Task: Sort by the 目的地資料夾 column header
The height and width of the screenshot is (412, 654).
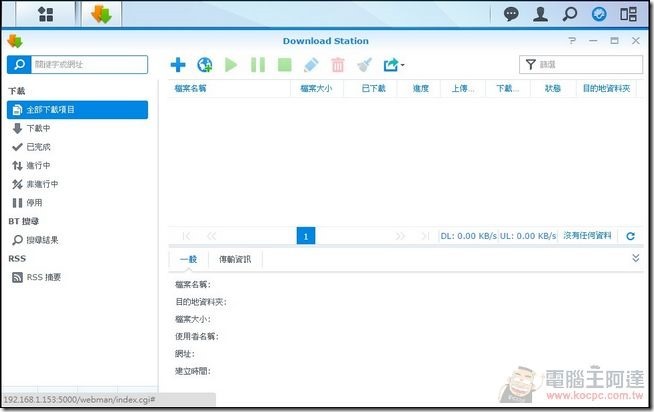Action: click(x=606, y=88)
